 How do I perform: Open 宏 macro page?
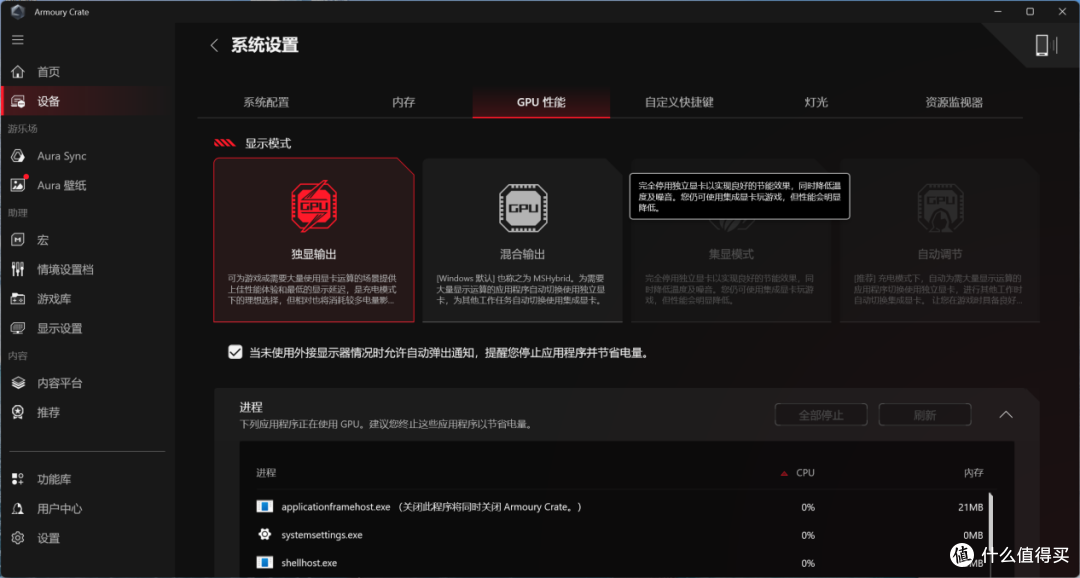click(43, 240)
